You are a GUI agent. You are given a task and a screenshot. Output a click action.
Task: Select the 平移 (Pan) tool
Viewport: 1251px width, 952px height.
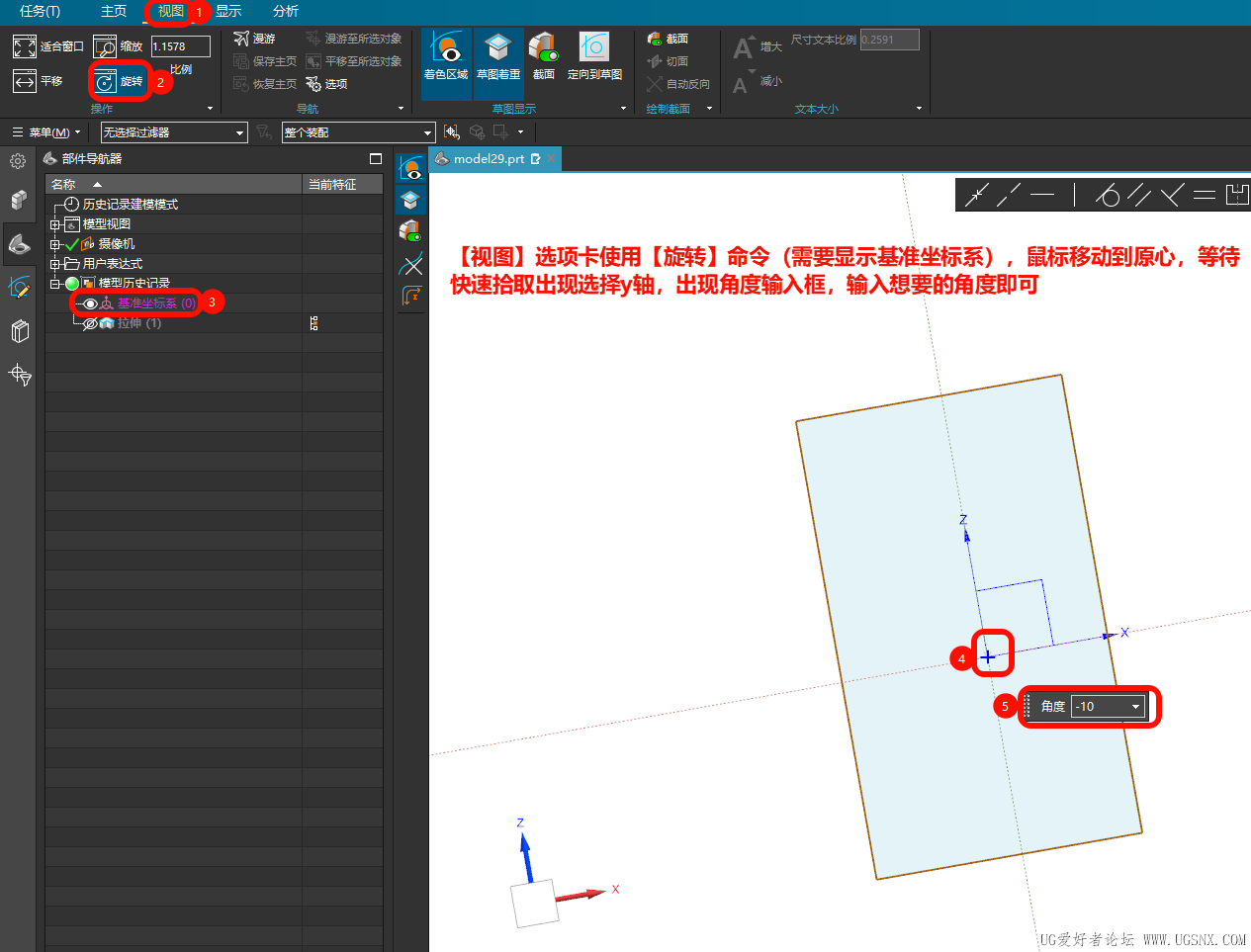(x=25, y=81)
